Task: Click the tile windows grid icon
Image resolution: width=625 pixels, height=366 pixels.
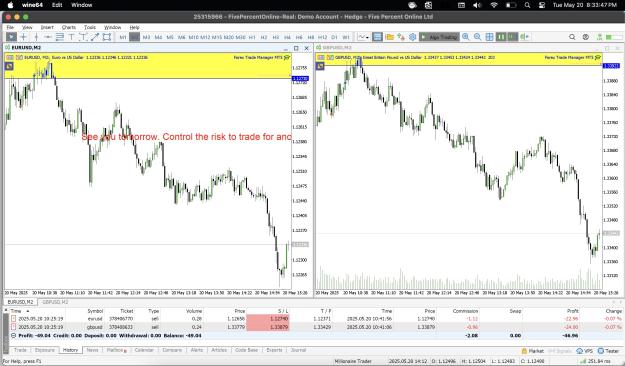Action: (x=489, y=37)
